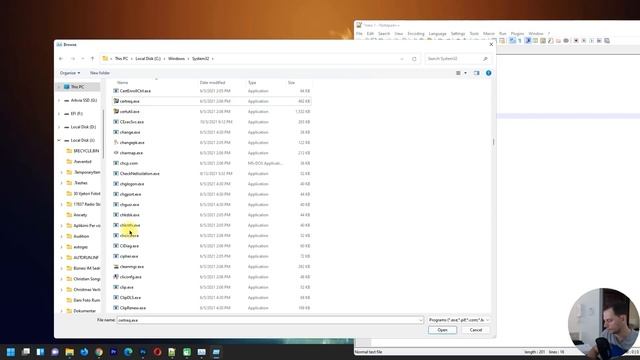640x360 pixels.
Task: Open File Explorer from the taskbar
Action: click(x=69, y=352)
